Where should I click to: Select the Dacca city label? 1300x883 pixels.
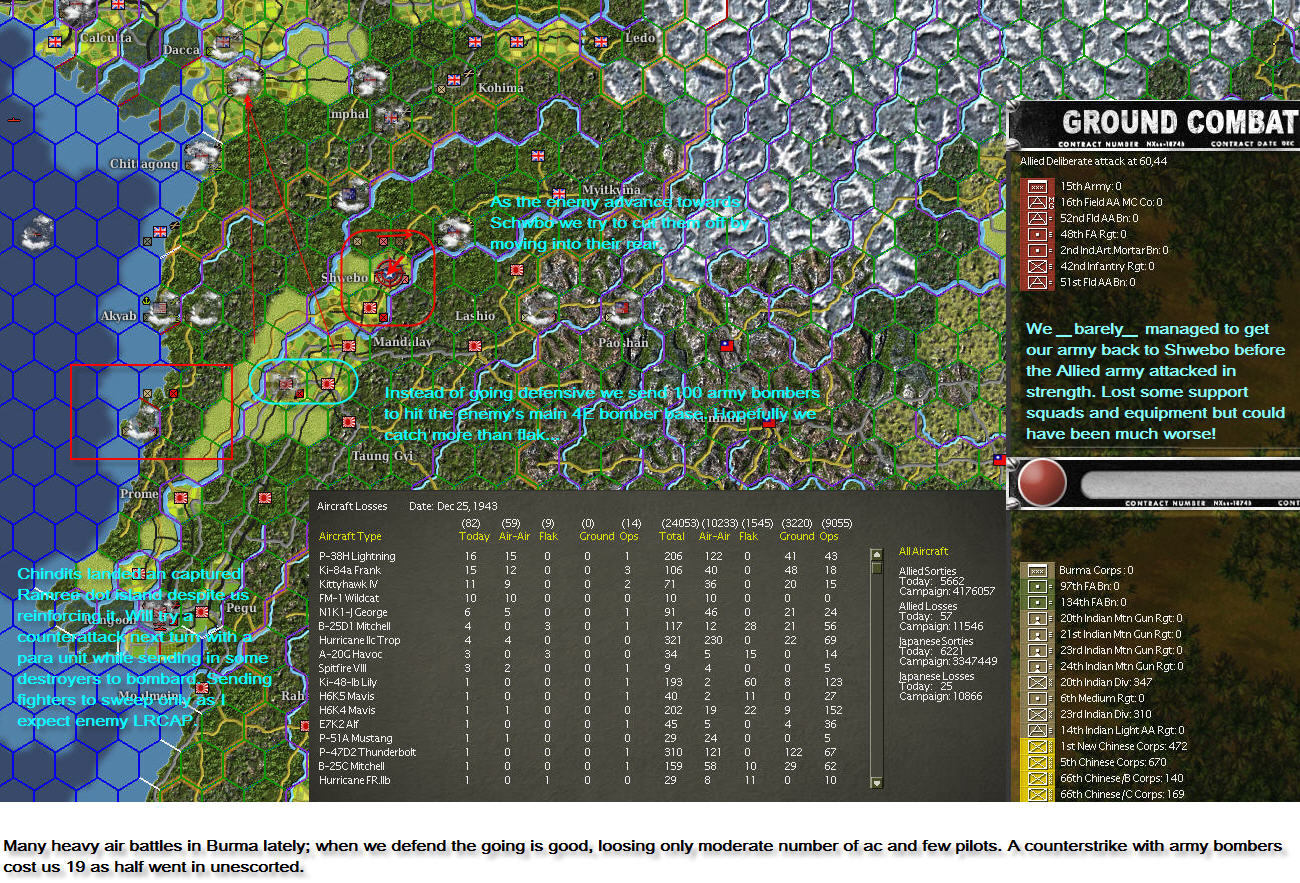pos(181,50)
